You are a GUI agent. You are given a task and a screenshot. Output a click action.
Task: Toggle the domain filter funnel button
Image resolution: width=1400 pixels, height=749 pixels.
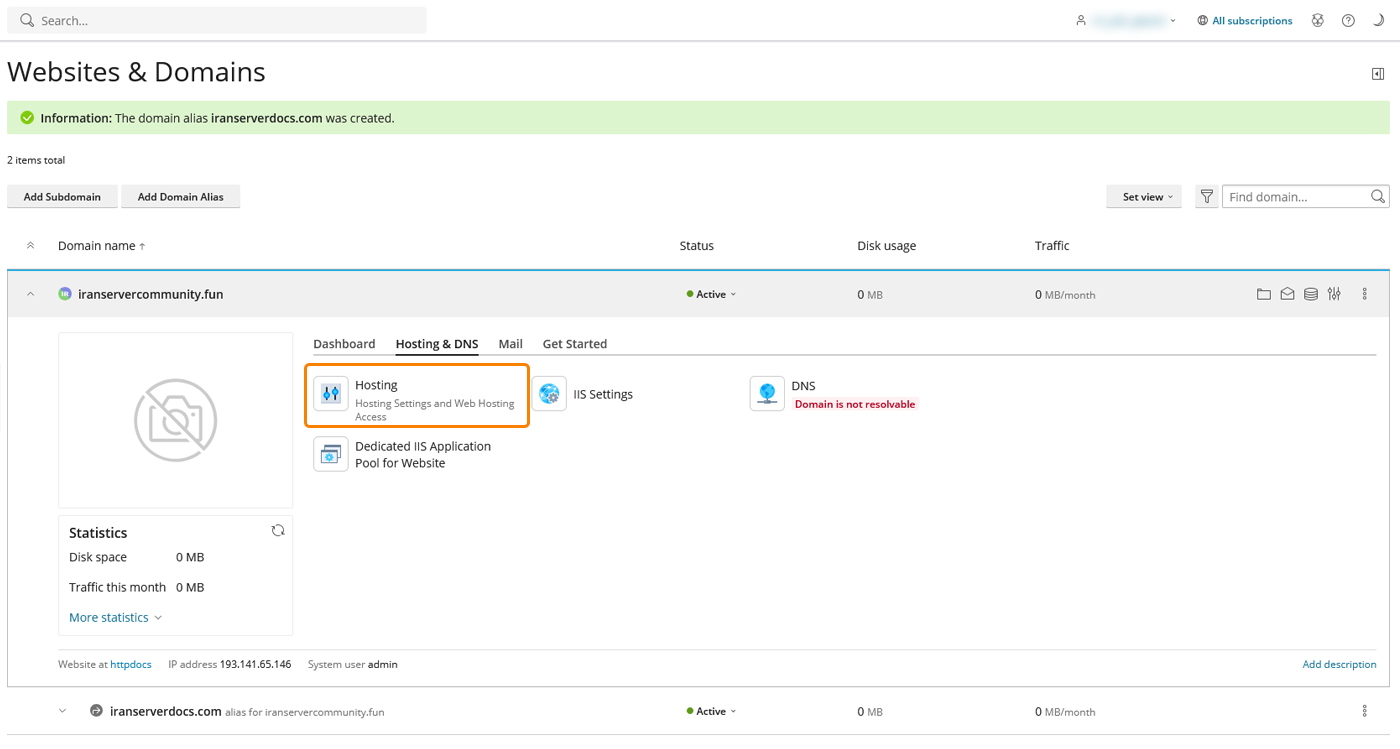[x=1207, y=197]
